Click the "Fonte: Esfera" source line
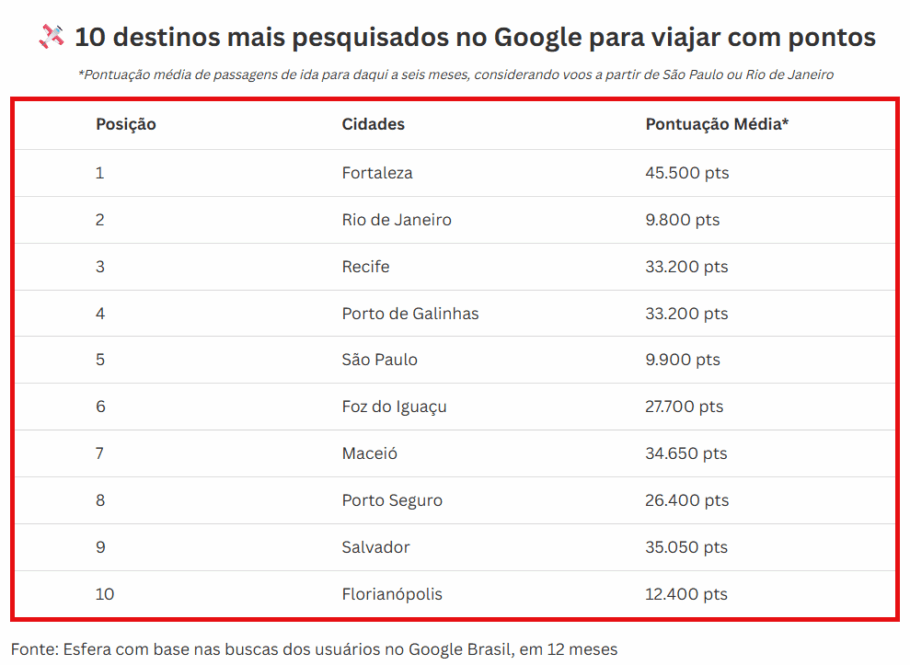The image size is (910, 665). 314,649
